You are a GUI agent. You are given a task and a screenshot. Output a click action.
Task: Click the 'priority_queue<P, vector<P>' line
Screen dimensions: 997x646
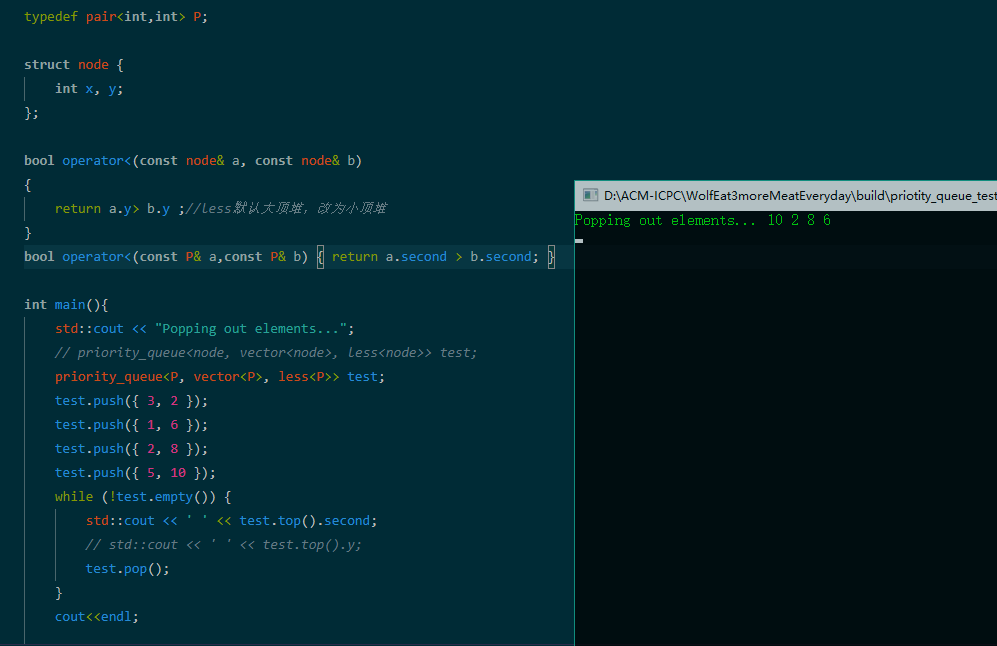tap(219, 377)
